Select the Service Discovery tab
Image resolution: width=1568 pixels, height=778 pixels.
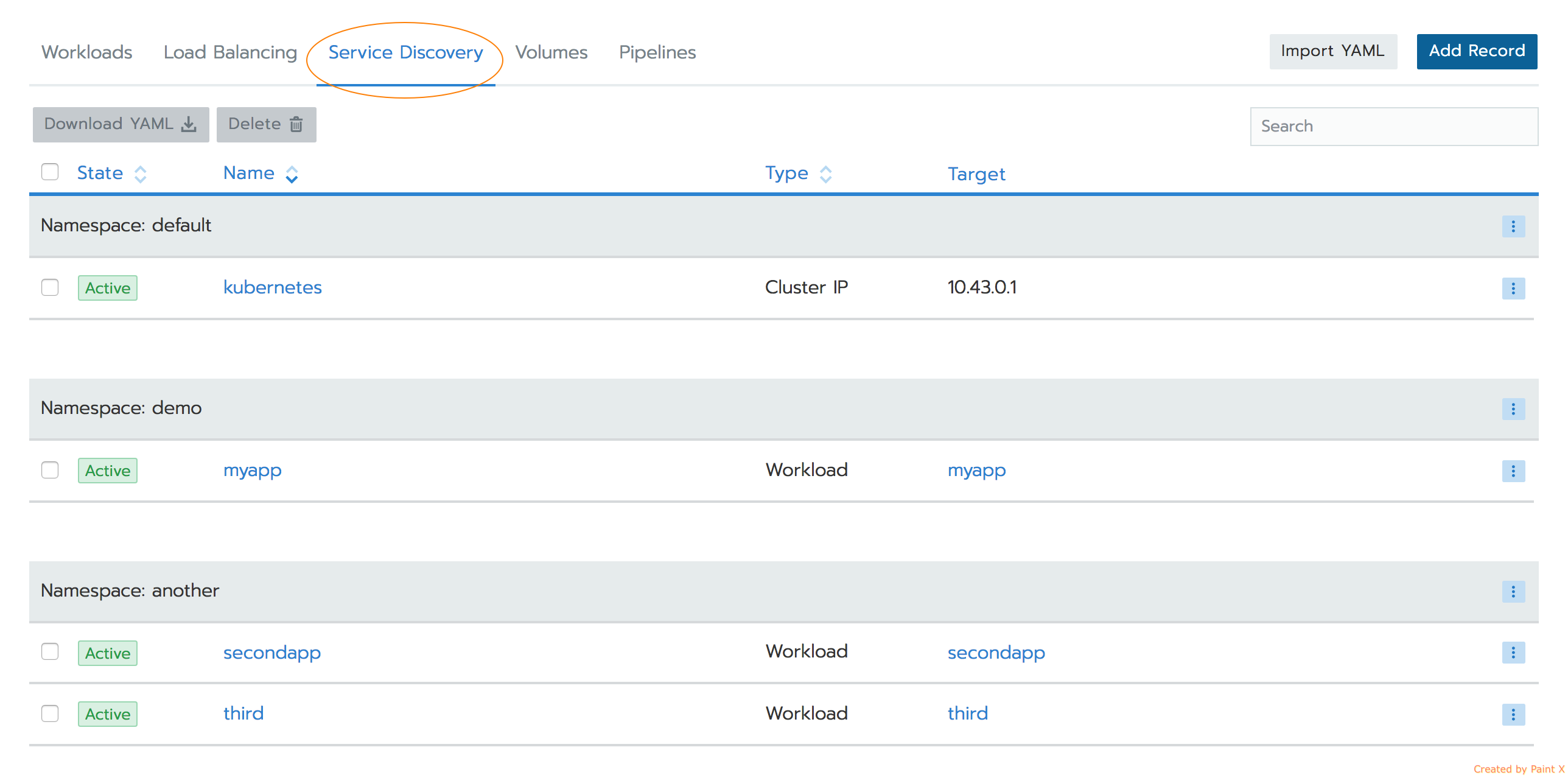click(405, 52)
